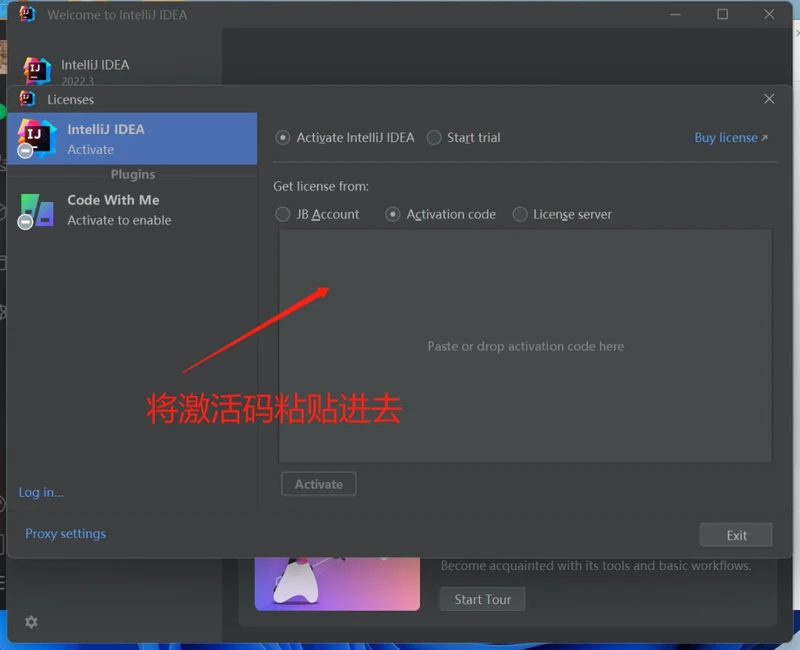
Task: Click the IntelliJ IDEA 2022.3 logo in Welcome window
Action: (37, 70)
